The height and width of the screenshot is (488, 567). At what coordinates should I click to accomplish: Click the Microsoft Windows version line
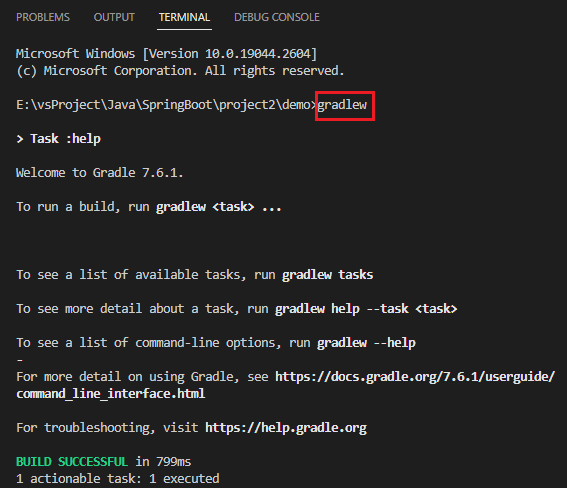(x=167, y=54)
